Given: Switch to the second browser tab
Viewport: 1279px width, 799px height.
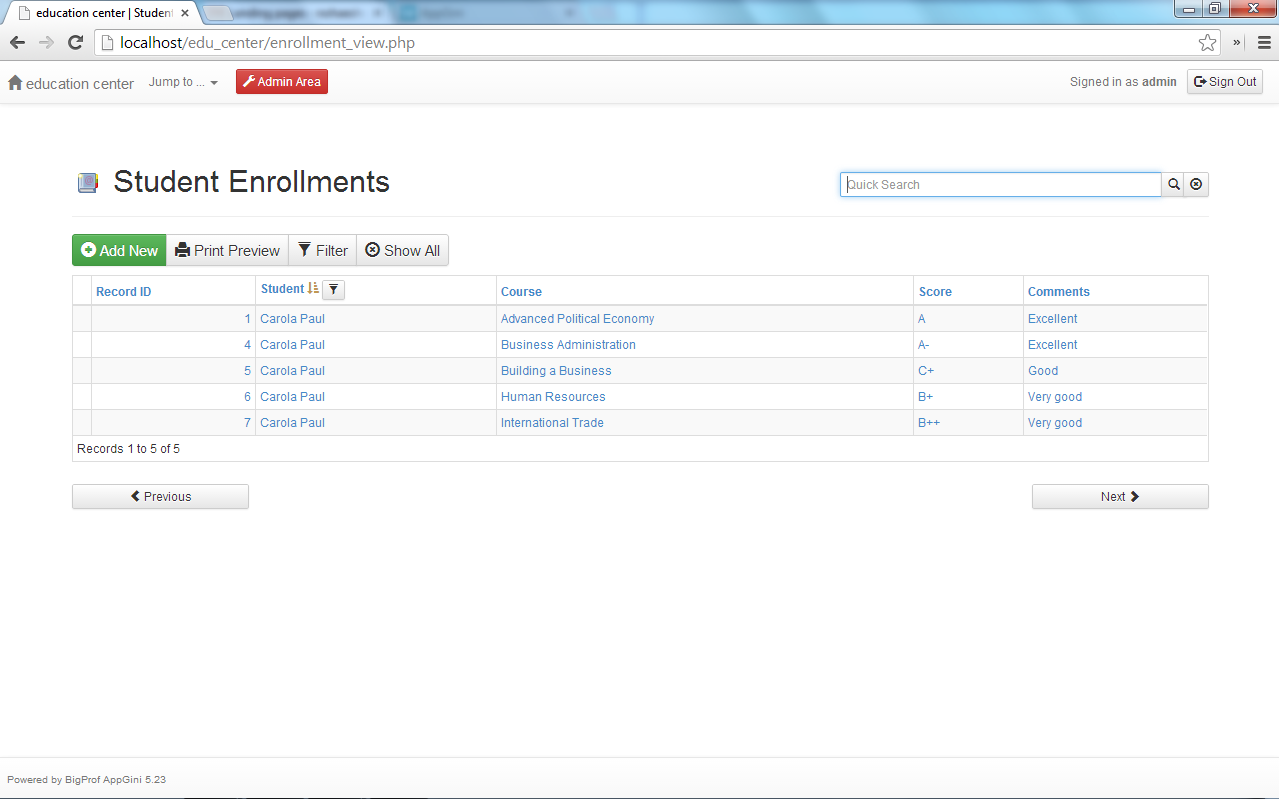Looking at the screenshot, I should 290,14.
